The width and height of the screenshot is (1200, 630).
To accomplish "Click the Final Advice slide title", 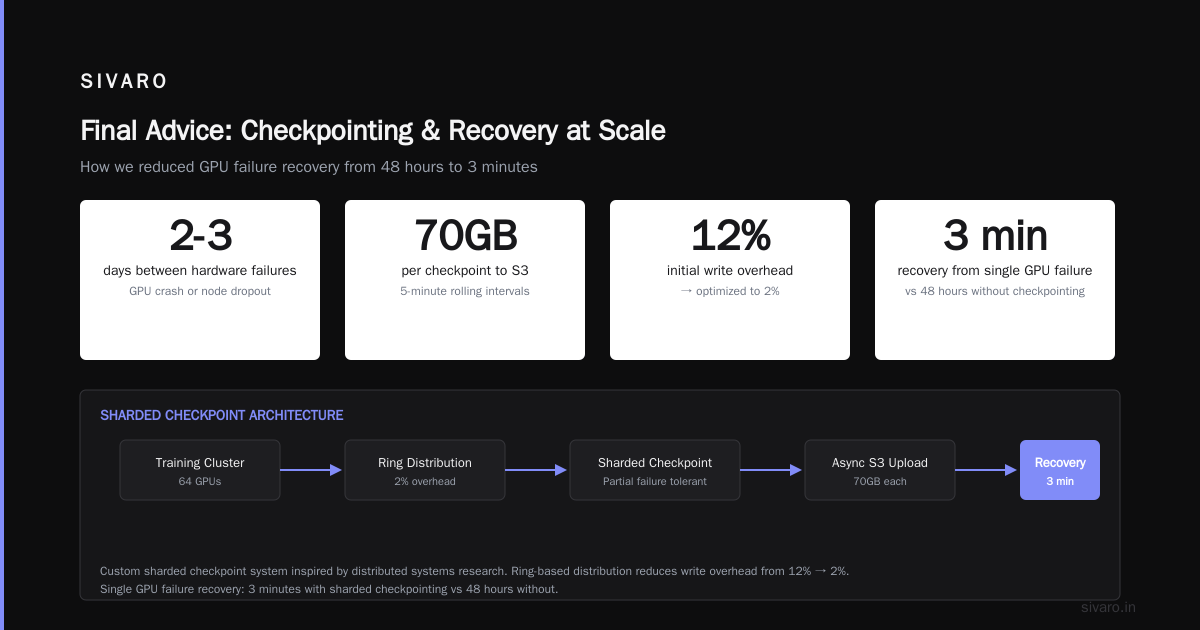I will [x=373, y=131].
